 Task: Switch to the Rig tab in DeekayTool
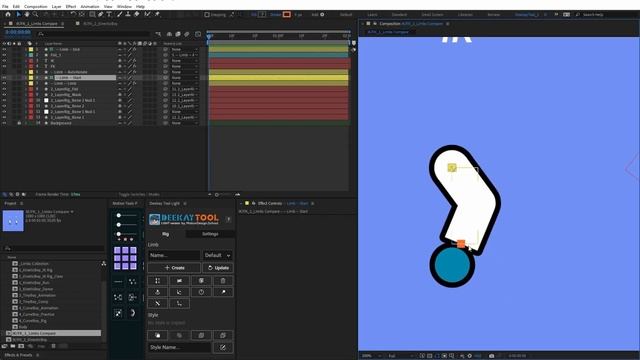click(x=165, y=234)
